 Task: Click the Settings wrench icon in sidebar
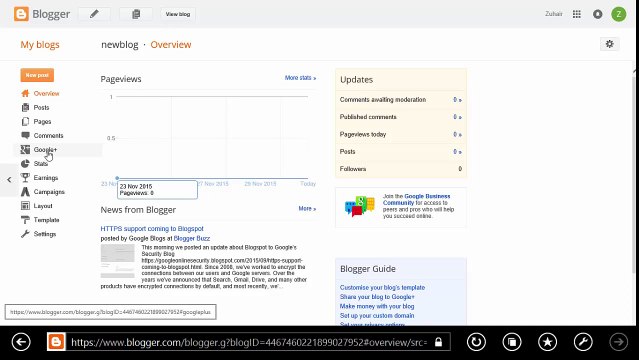coord(25,234)
